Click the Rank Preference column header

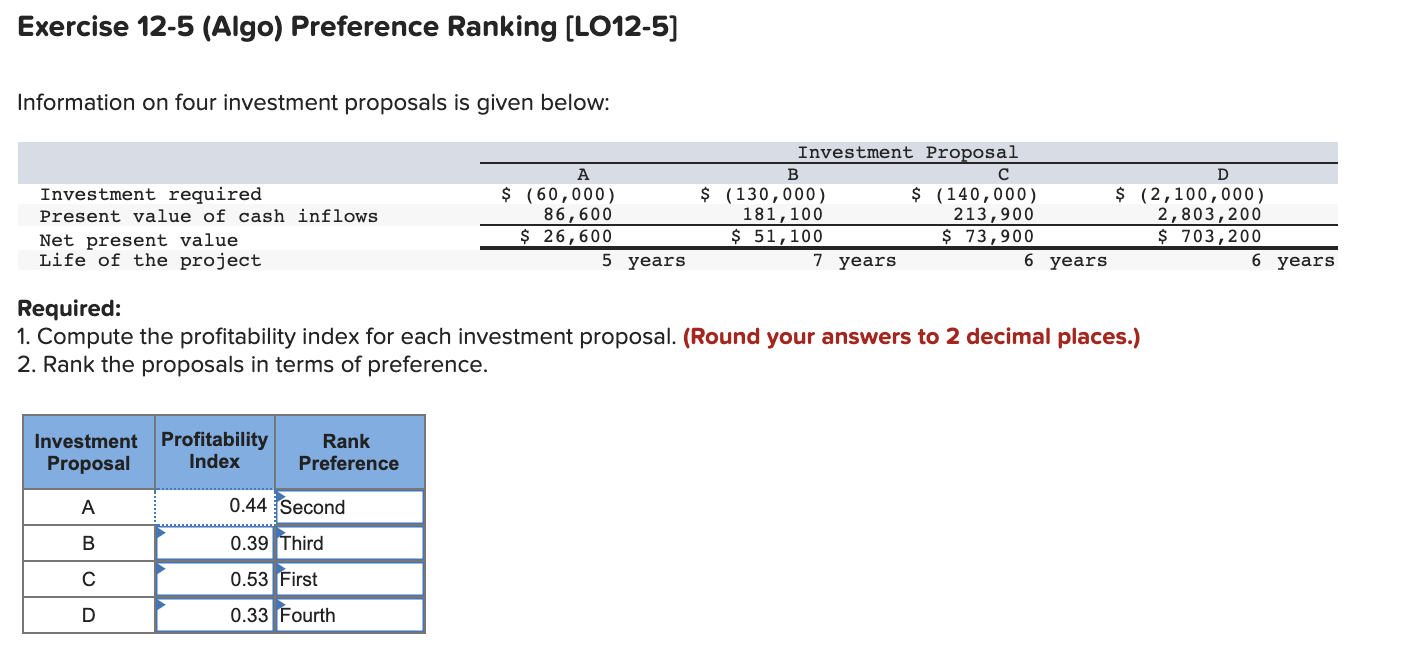pyautogui.click(x=348, y=452)
